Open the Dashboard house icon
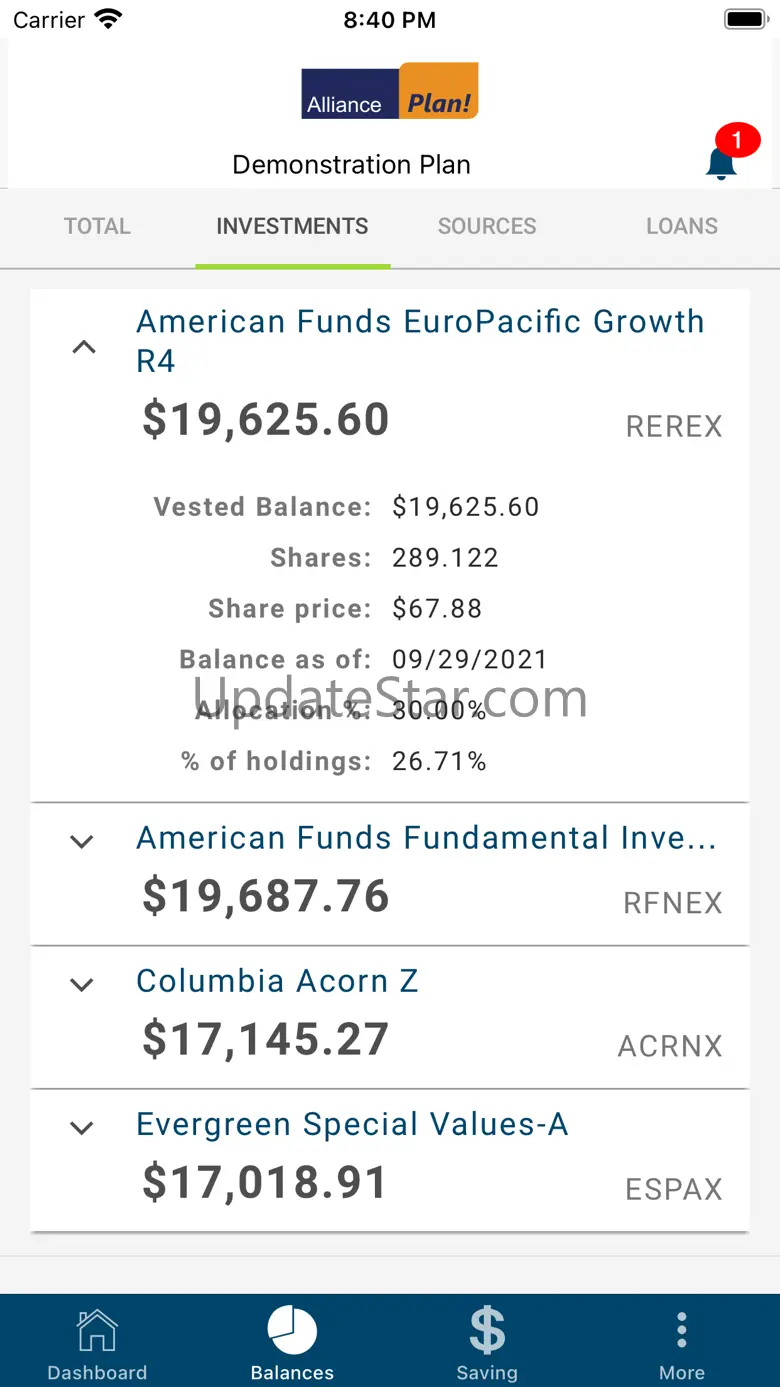This screenshot has height=1387, width=780. (x=97, y=1332)
